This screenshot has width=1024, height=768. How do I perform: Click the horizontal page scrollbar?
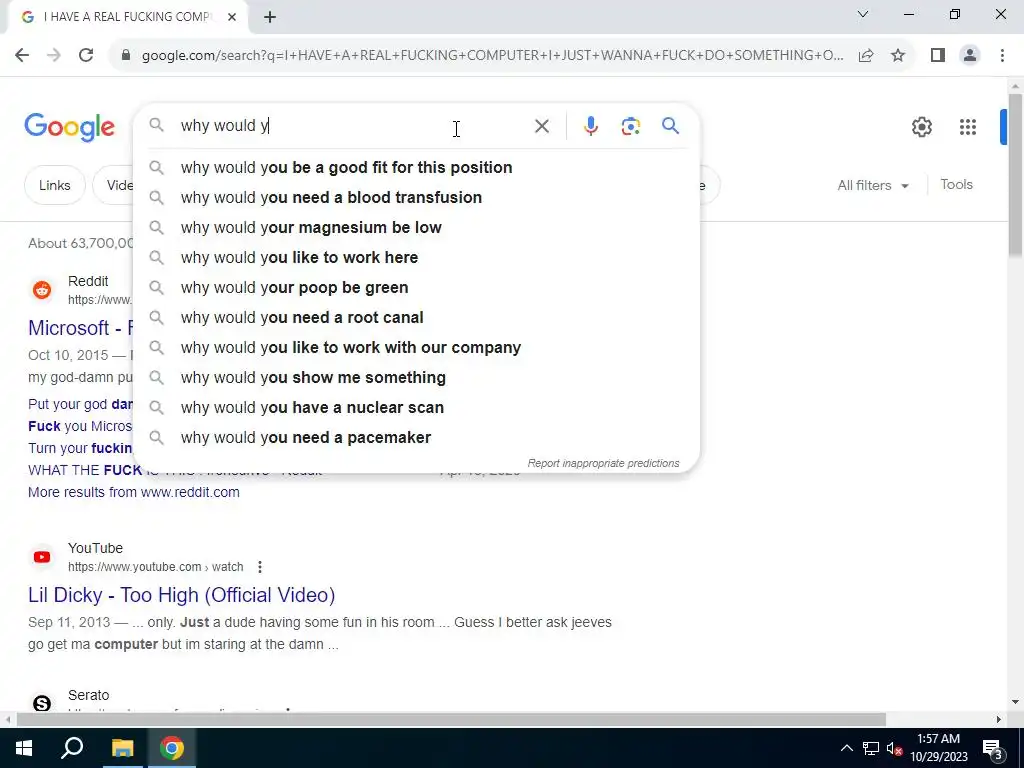[451, 719]
